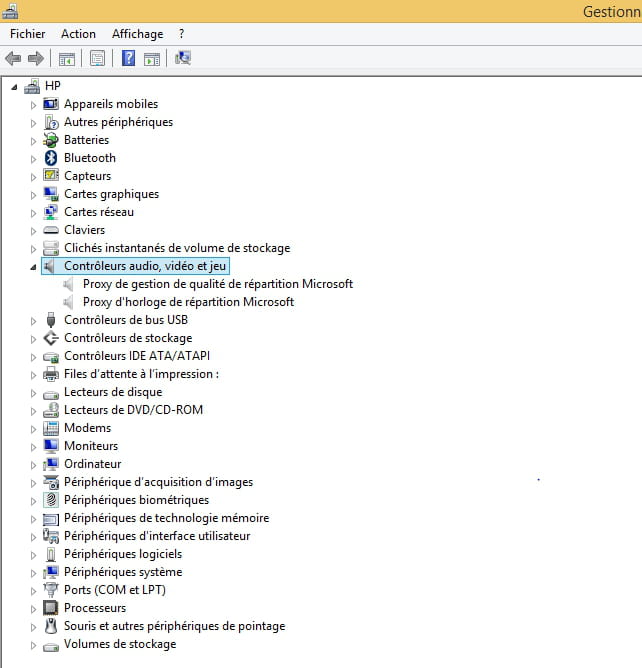This screenshot has width=642, height=668.
Task: Click the blue Help question-mark icon
Action: [128, 58]
